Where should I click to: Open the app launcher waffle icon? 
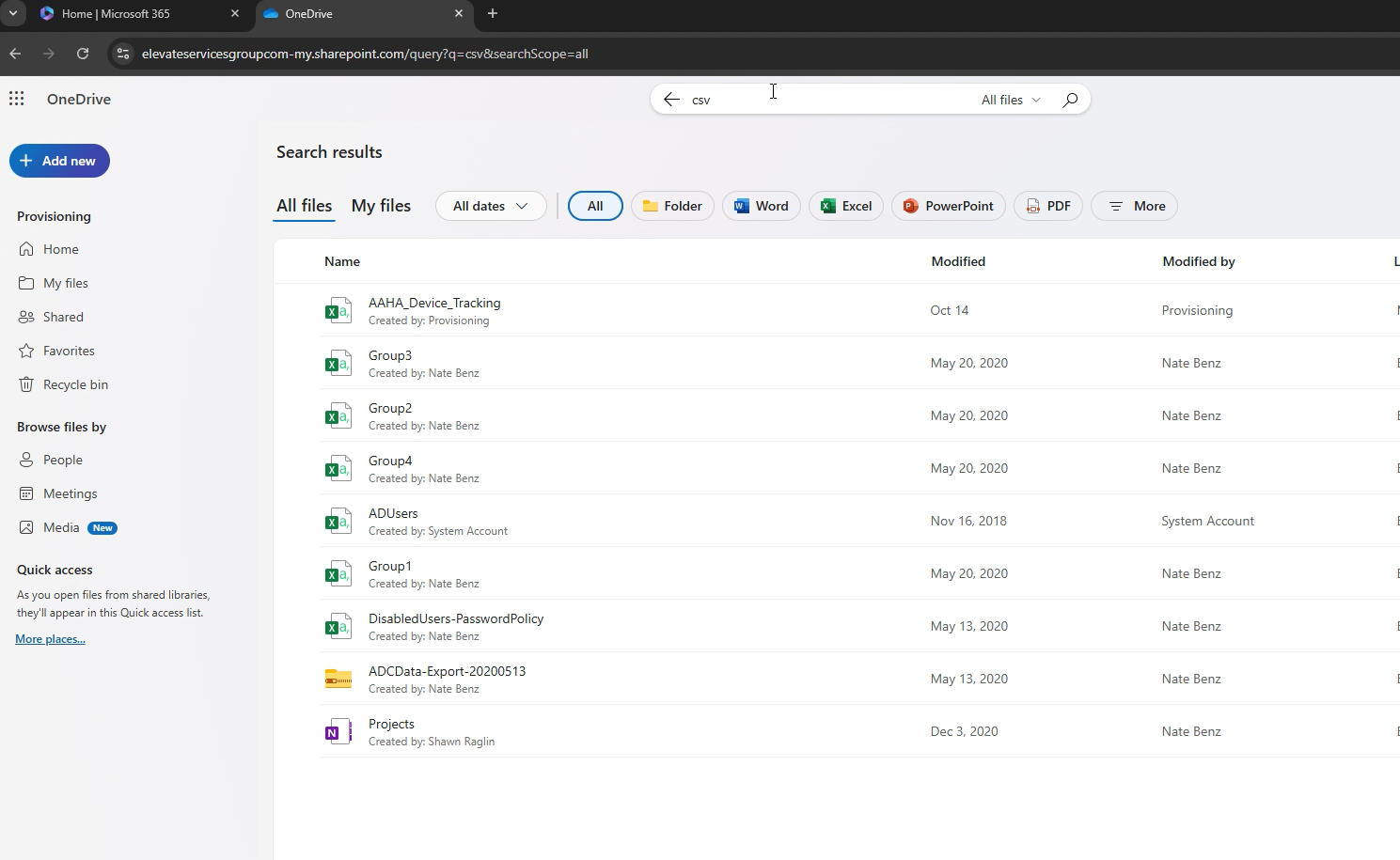16,99
